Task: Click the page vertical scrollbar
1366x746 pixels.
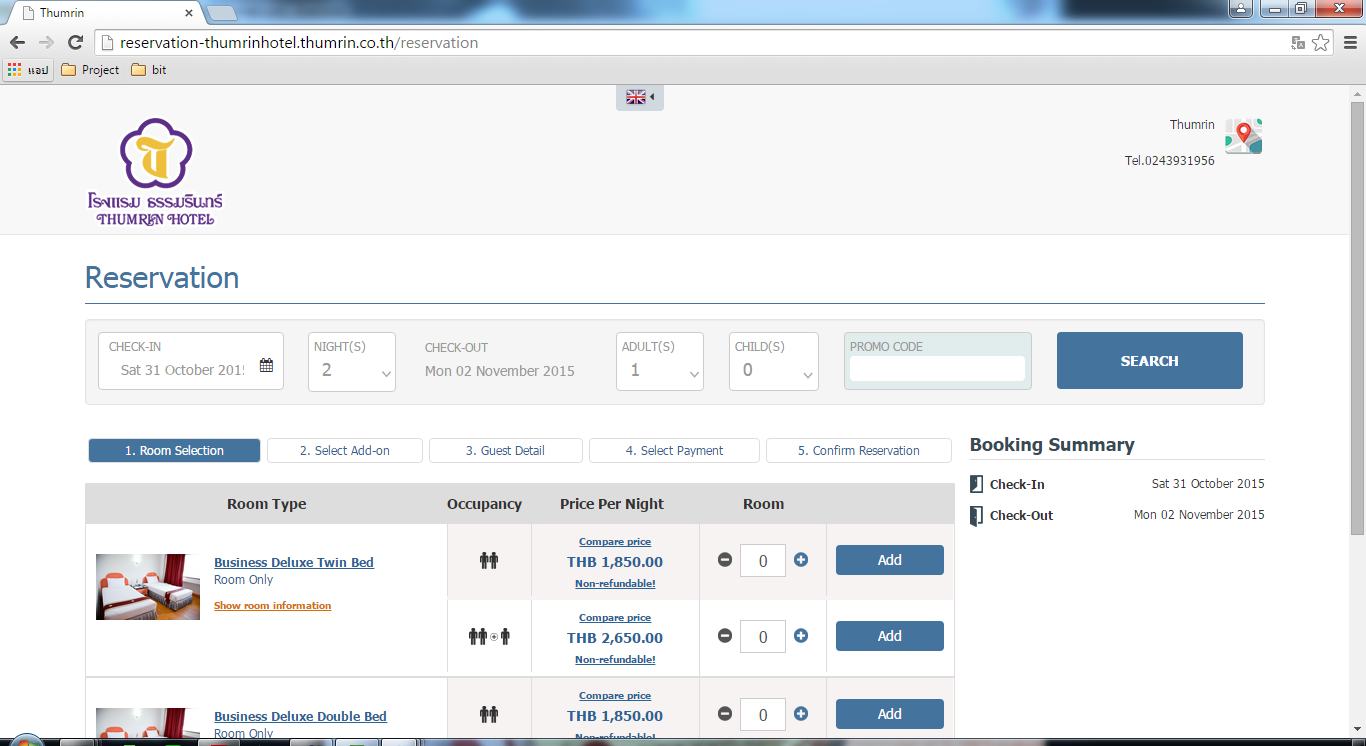Action: click(1357, 320)
